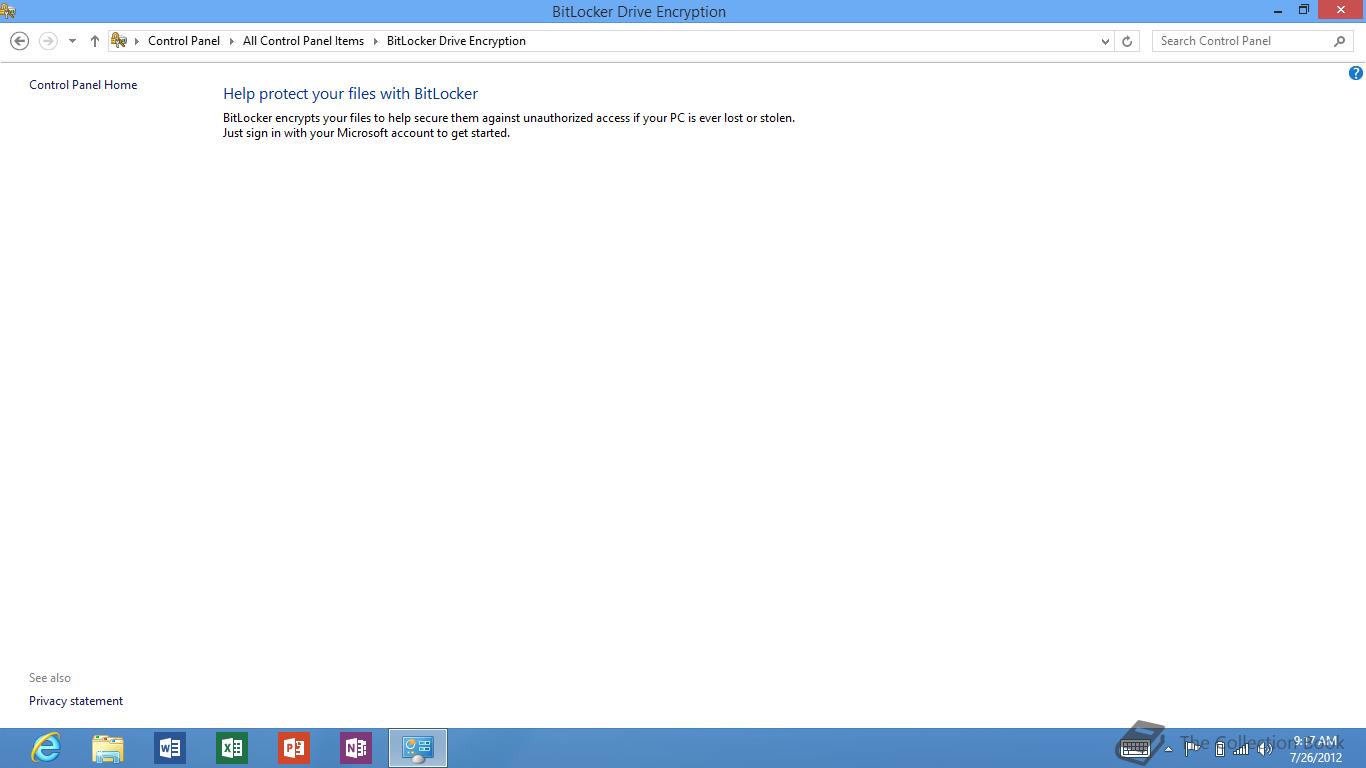Close the BitLocker Drive Encryption window

pos(1341,10)
